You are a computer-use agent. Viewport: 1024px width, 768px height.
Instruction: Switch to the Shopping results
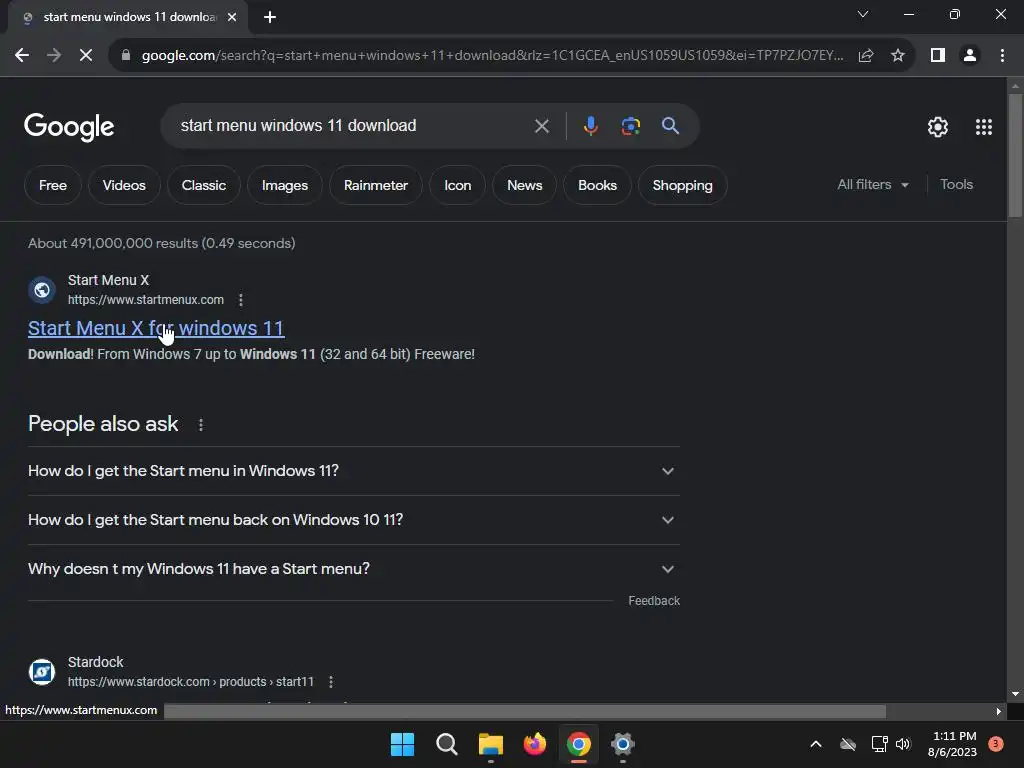[x=682, y=185]
